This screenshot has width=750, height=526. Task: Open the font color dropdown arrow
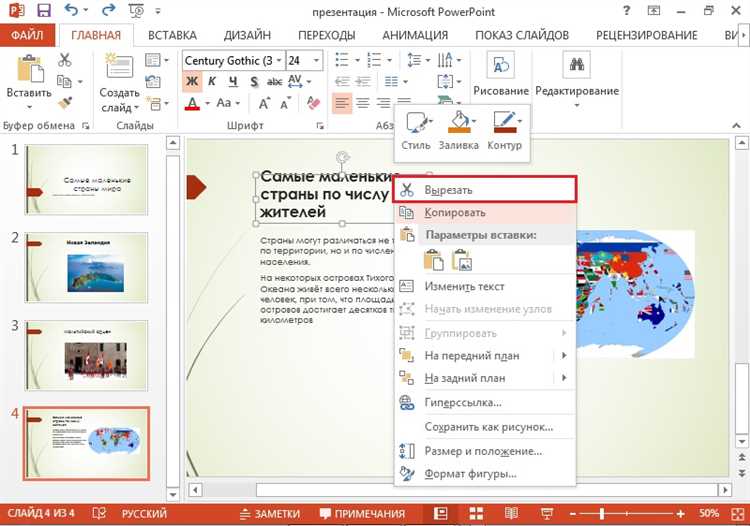(x=208, y=103)
